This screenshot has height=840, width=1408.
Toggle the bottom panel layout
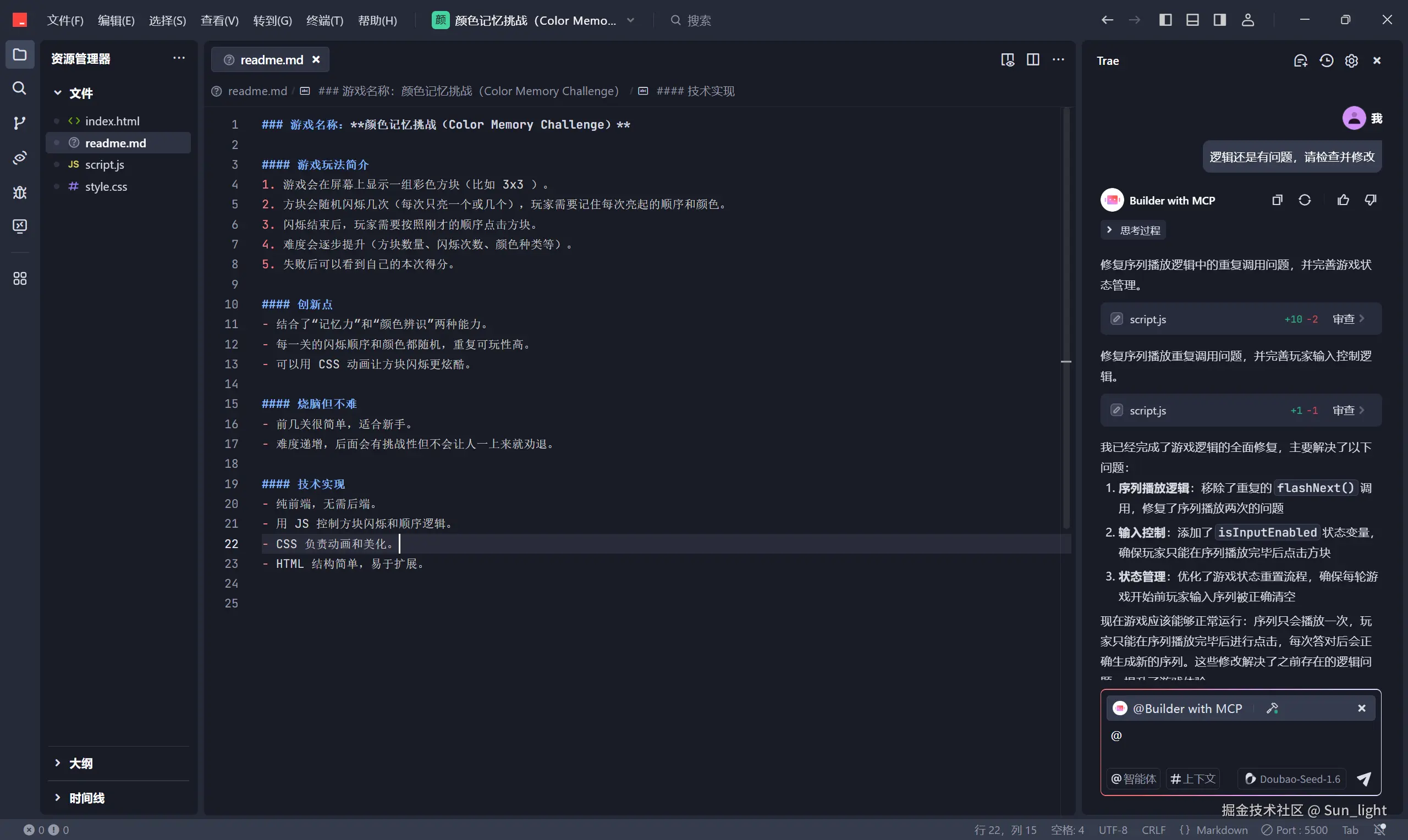(1192, 20)
